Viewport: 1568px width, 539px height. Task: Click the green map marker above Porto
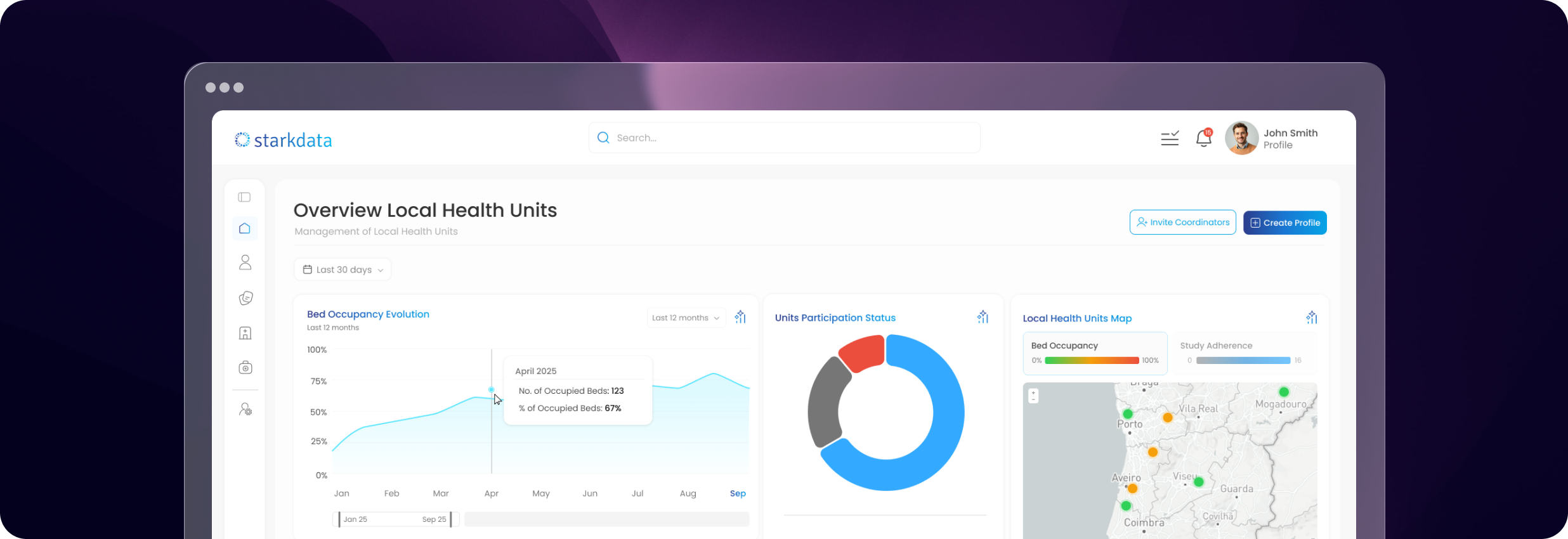(x=1128, y=414)
